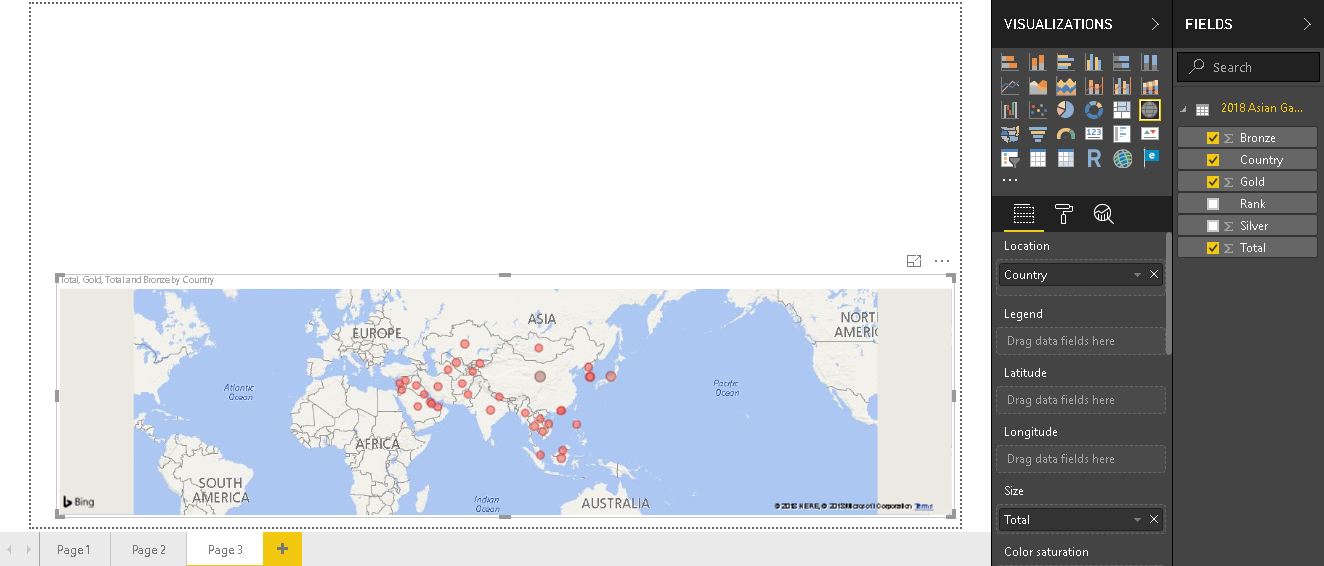Click the Filled map visualization icon
Screen dimensions: 1324x566
(x=1010, y=134)
